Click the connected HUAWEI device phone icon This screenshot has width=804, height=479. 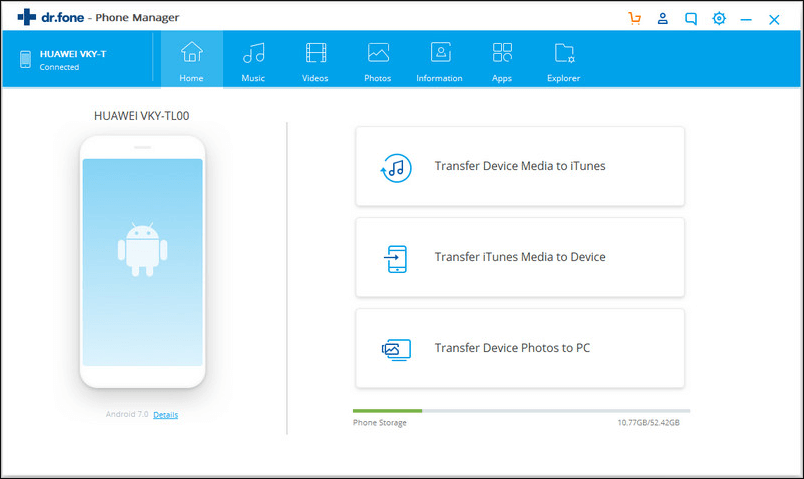tap(26, 60)
